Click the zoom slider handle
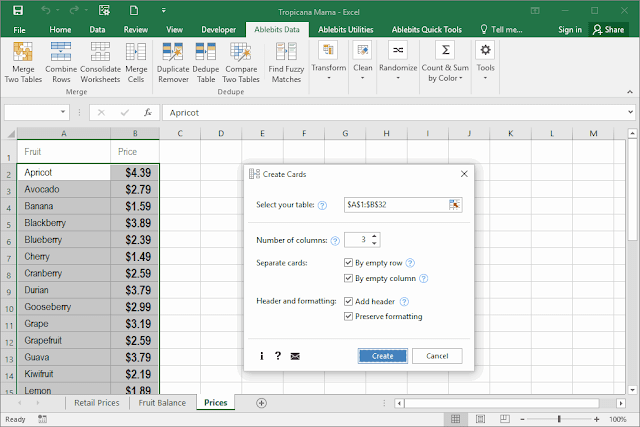The width and height of the screenshot is (640, 427). (x=559, y=419)
